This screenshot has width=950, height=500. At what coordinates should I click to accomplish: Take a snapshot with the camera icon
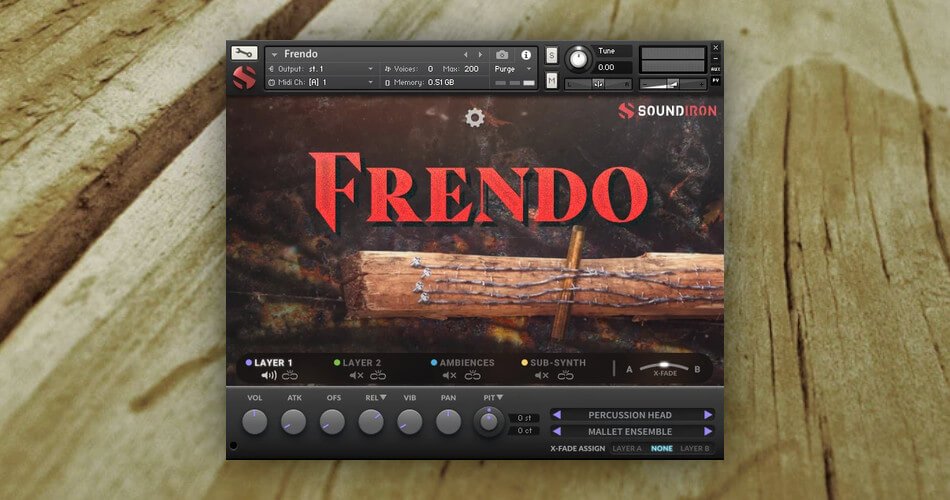[502, 55]
